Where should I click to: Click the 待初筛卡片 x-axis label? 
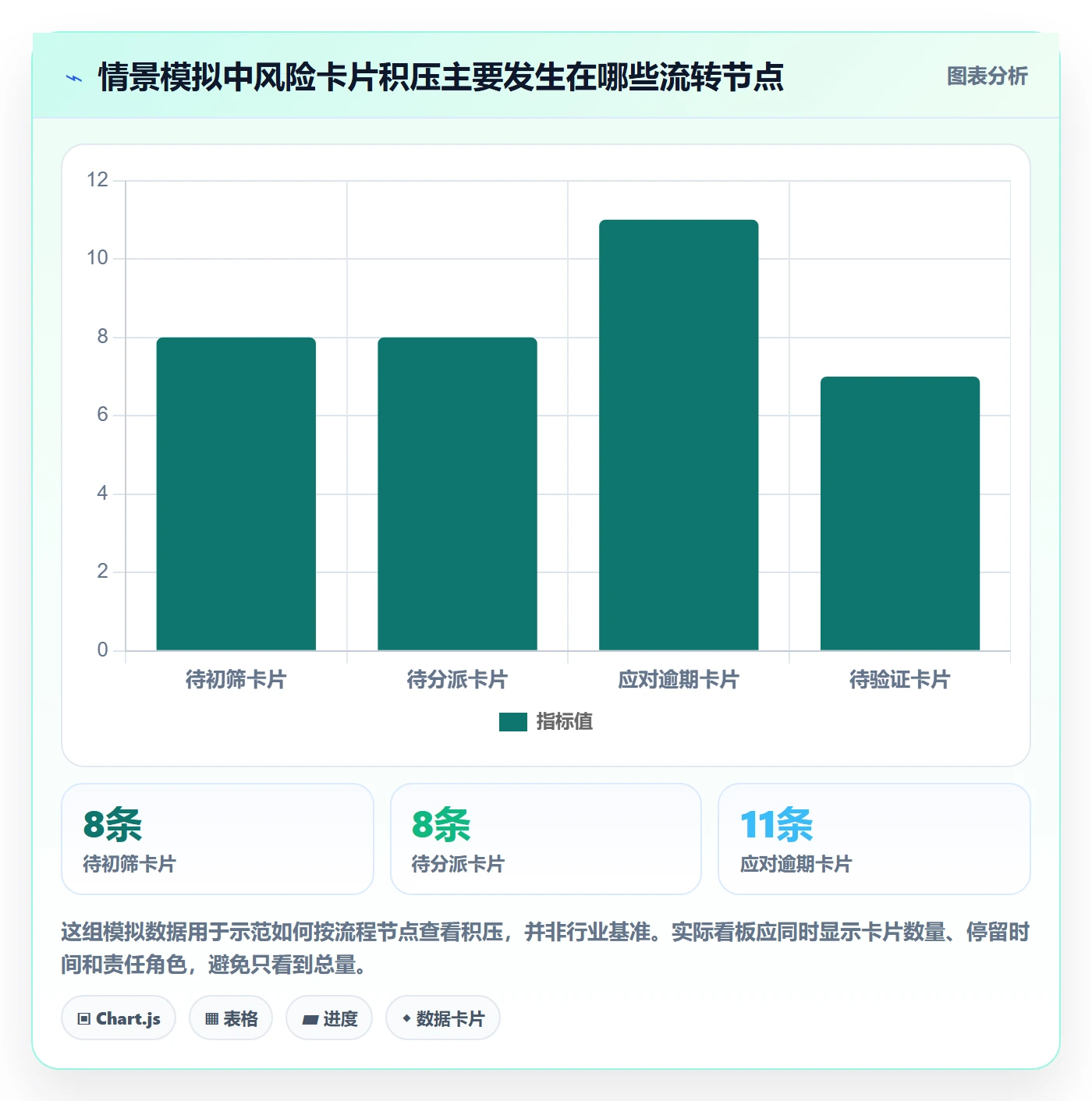tap(236, 680)
